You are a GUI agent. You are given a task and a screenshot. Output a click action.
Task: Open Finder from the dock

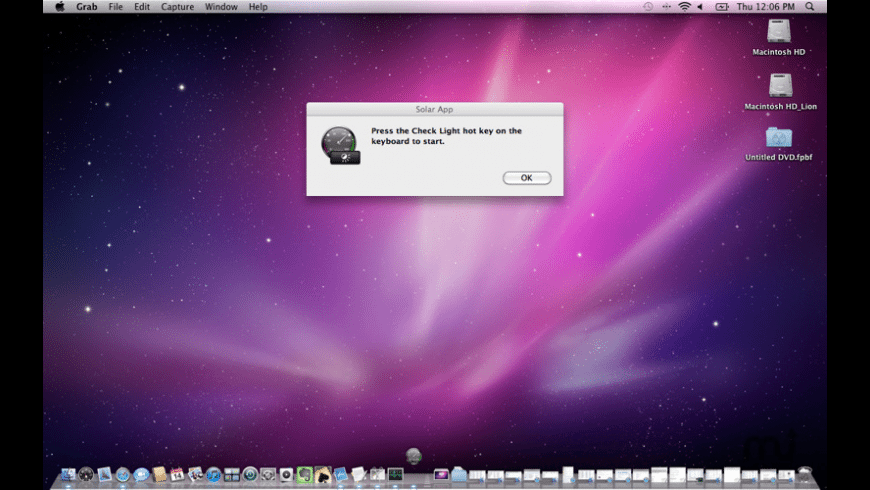click(68, 474)
